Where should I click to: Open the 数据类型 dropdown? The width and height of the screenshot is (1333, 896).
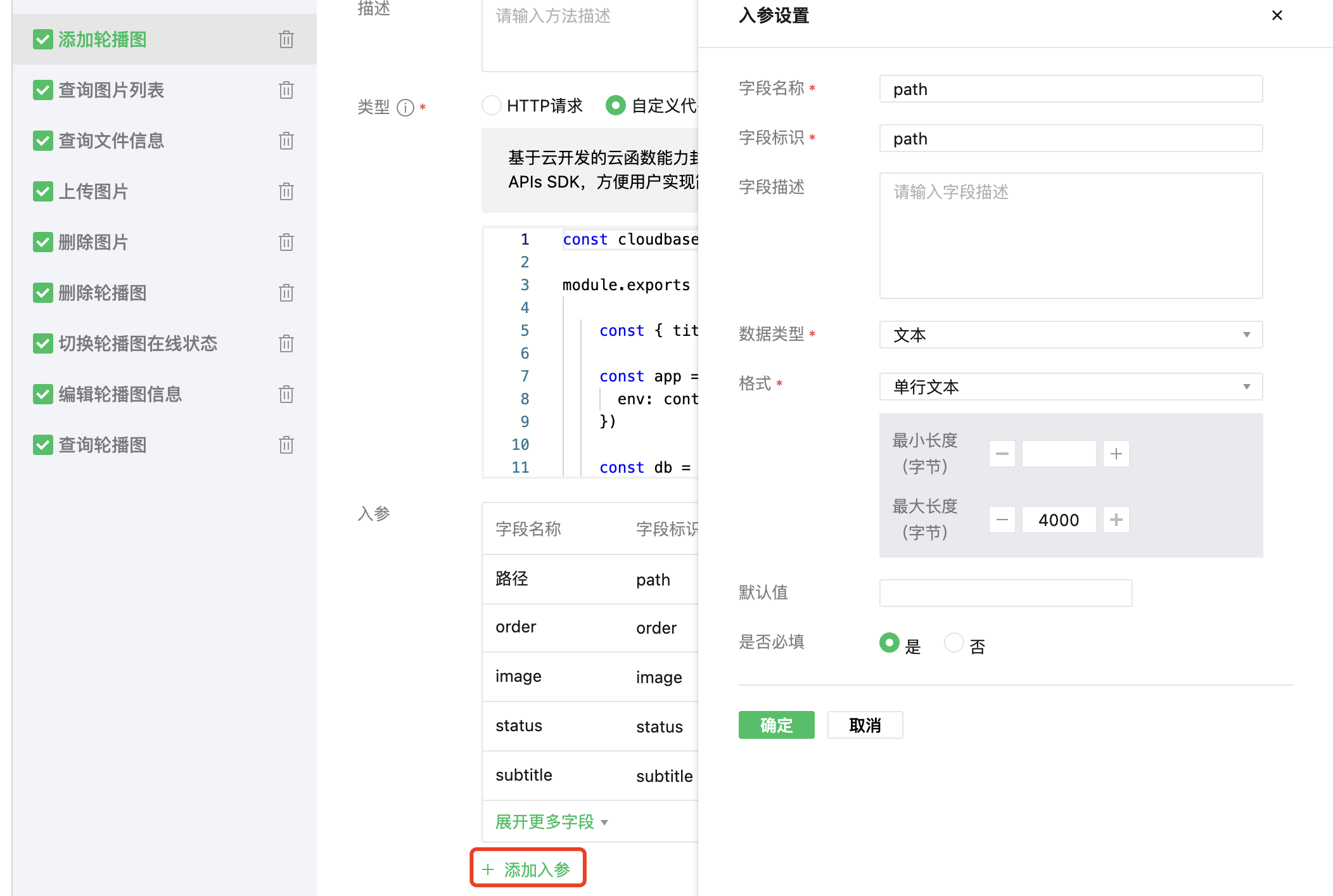point(1070,335)
